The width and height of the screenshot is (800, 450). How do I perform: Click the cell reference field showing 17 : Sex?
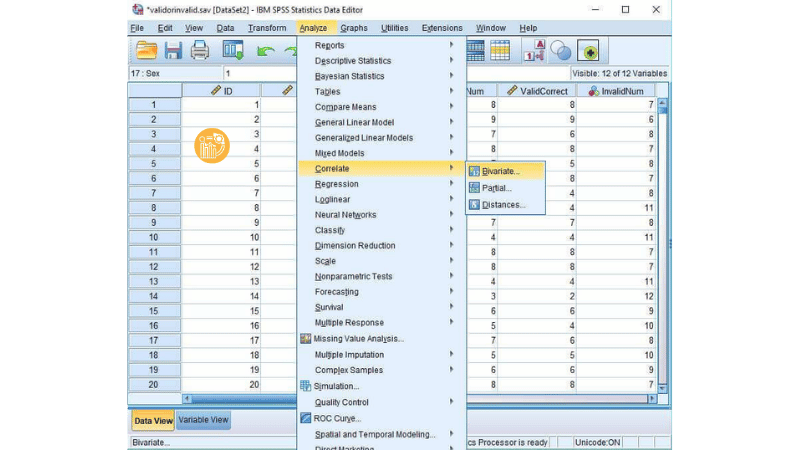point(174,73)
